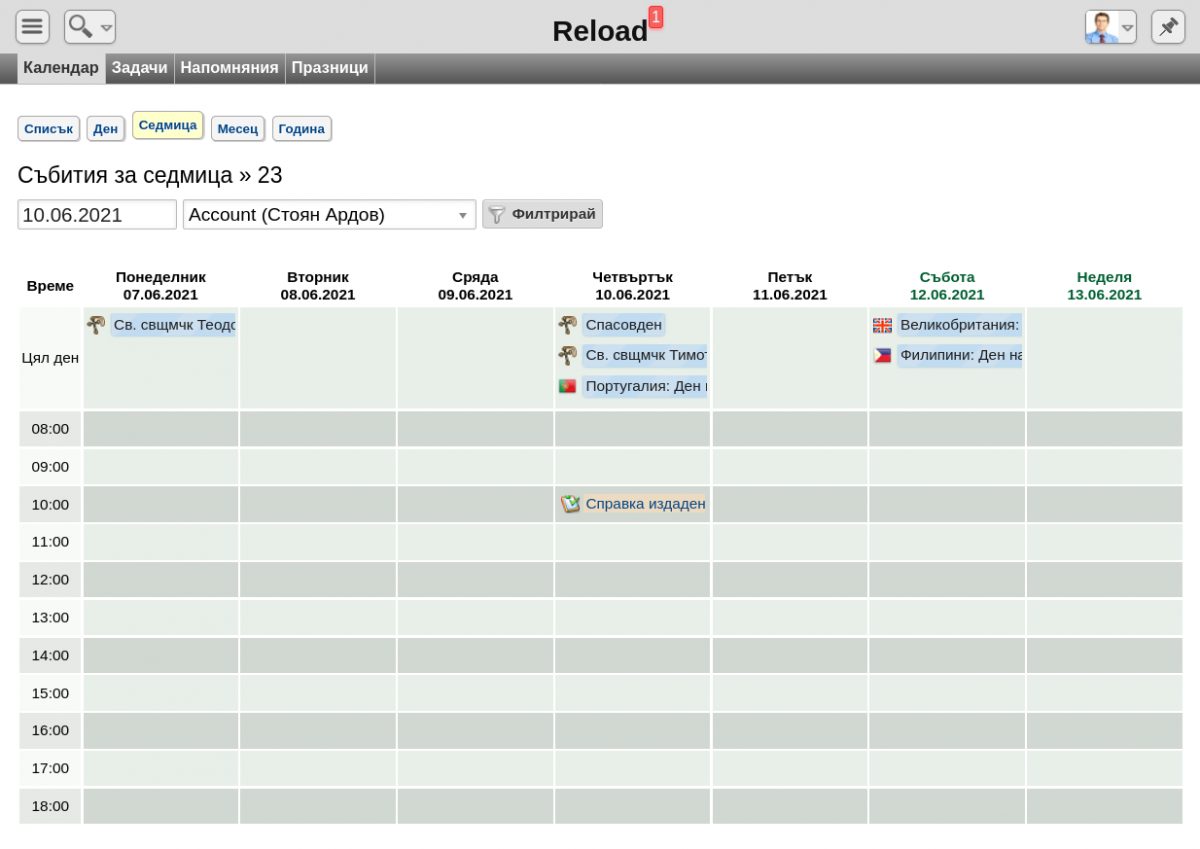Click the UK flag icon on Saturday
Viewport: 1200px width, 849px height.
pyautogui.click(x=882, y=325)
